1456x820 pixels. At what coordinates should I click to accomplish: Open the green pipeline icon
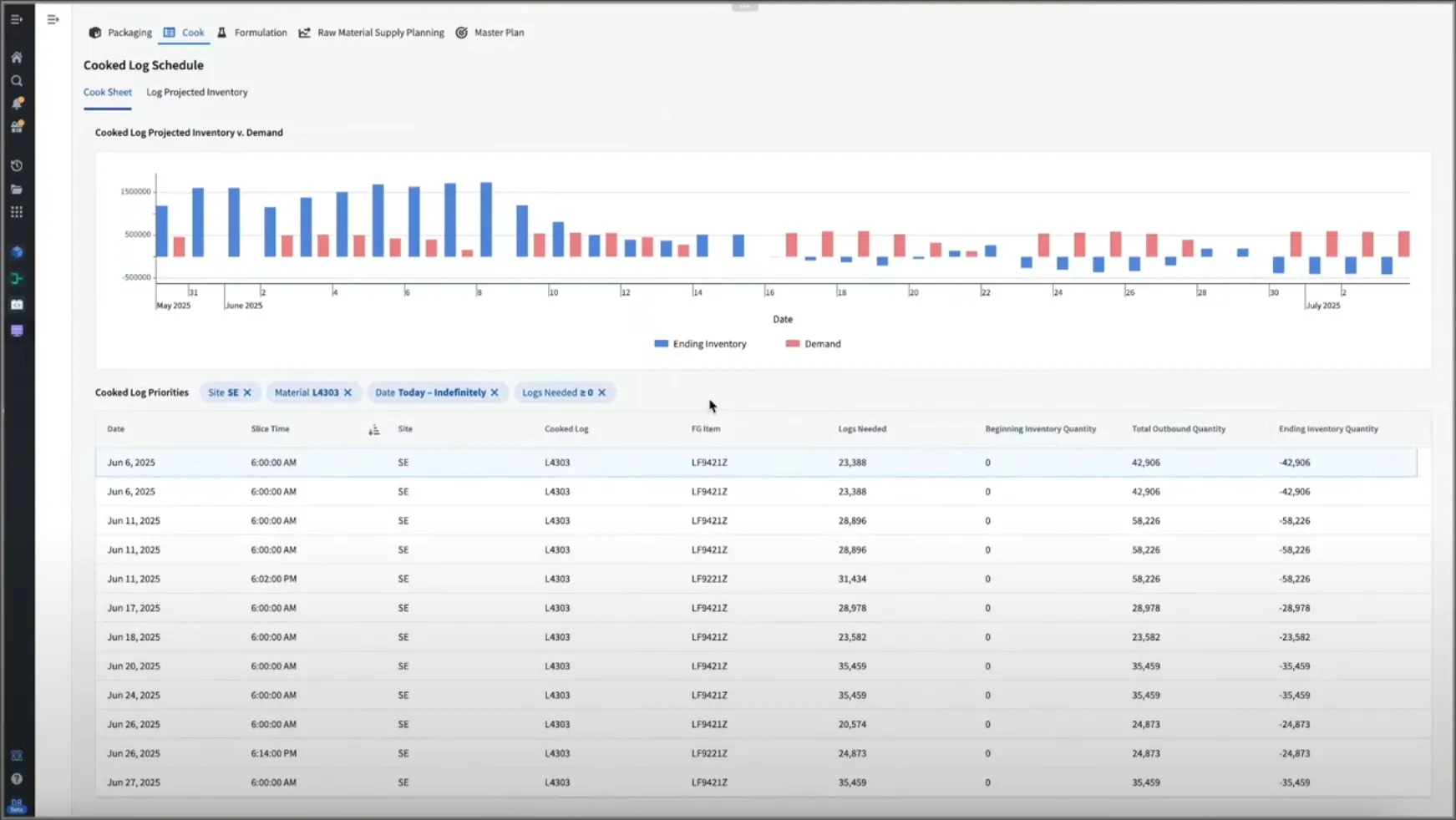[x=16, y=278]
